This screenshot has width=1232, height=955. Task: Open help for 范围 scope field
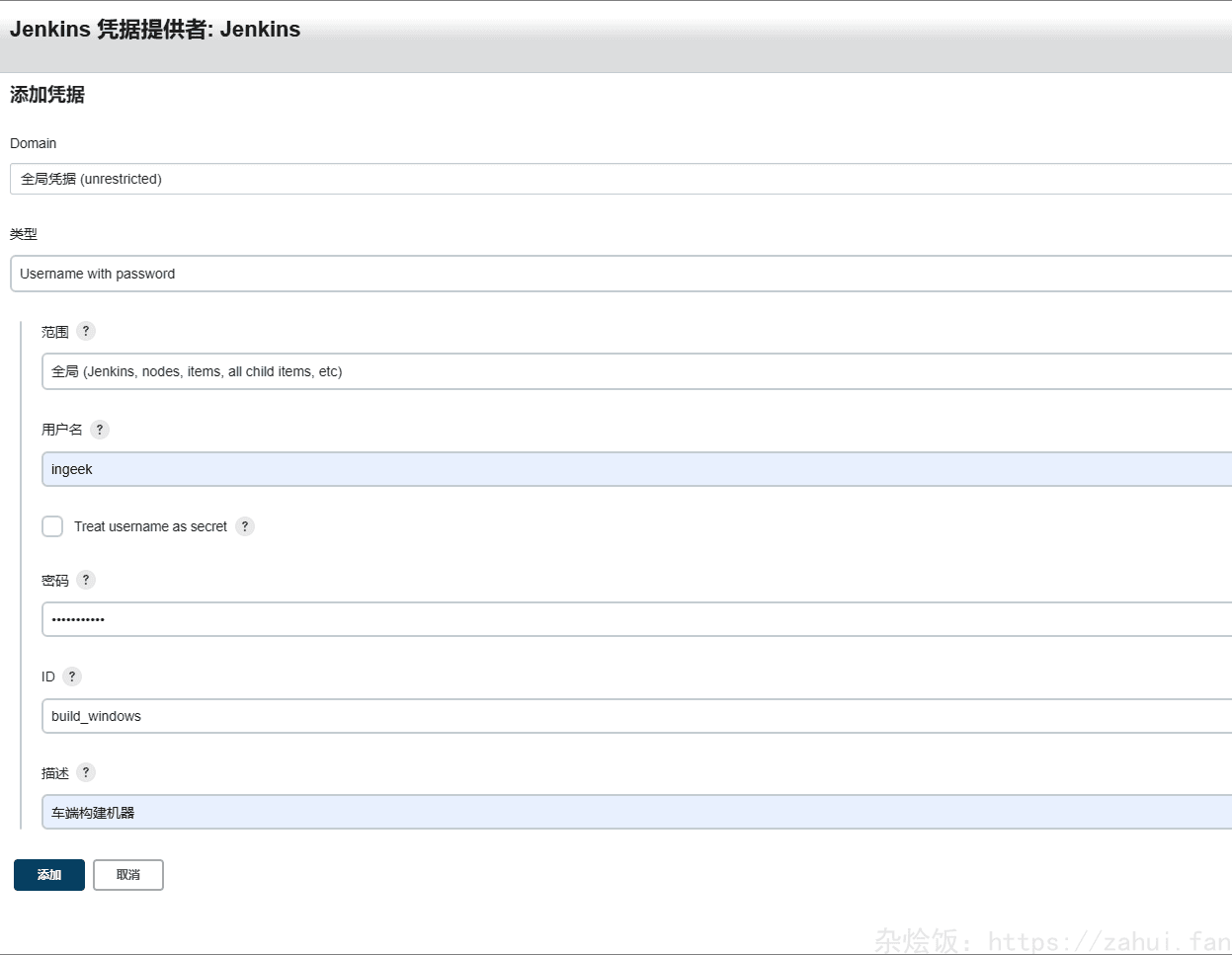(86, 331)
